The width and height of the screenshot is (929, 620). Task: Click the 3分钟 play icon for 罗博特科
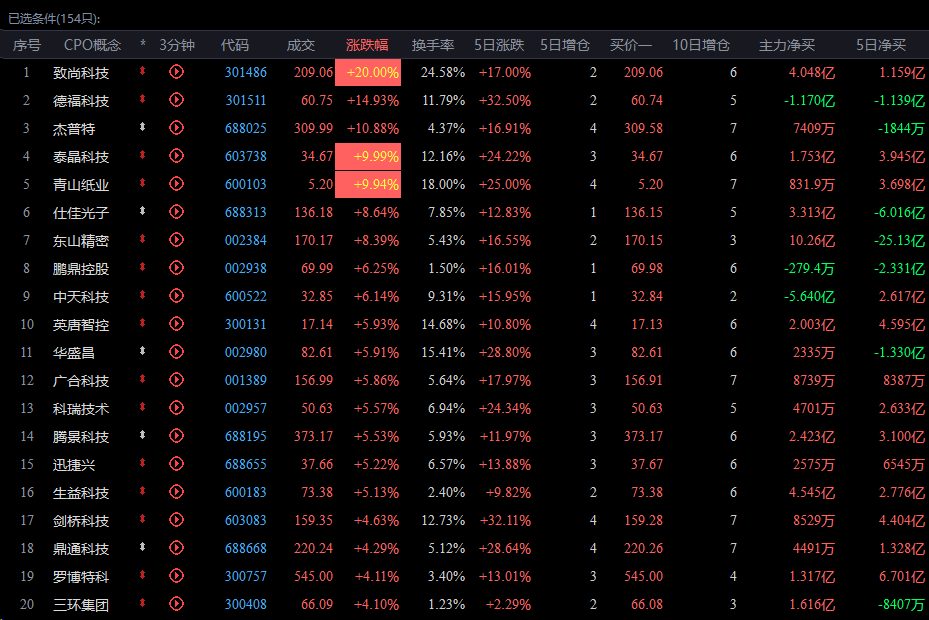177,576
